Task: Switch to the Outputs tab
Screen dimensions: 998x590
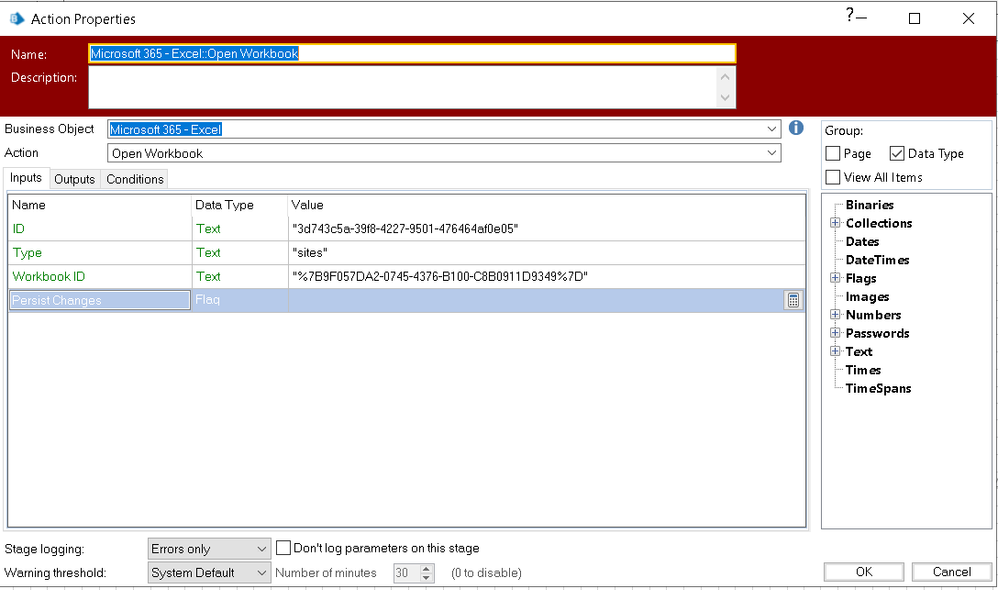Action: click(x=74, y=179)
